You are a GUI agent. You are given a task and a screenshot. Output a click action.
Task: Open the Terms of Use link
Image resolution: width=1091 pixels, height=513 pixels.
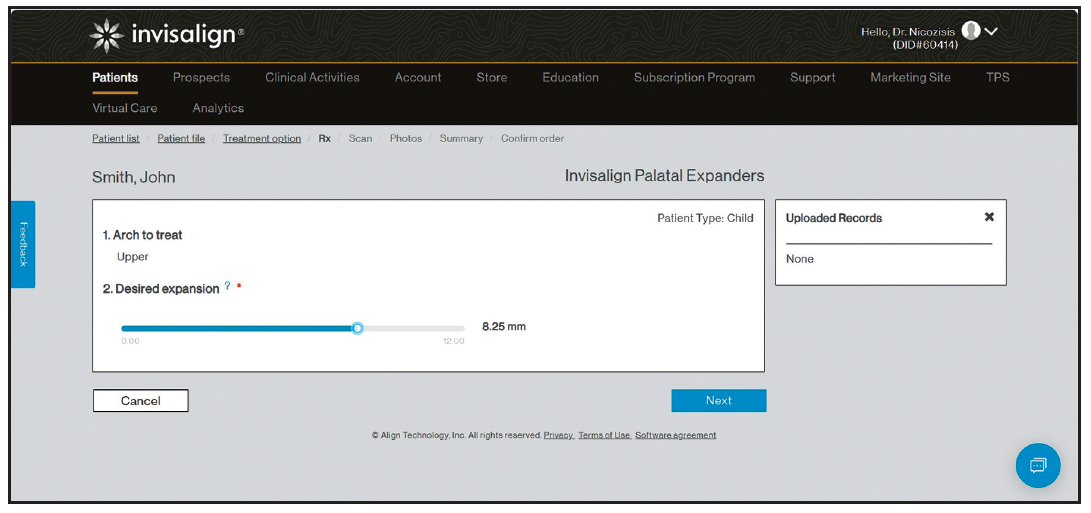pos(604,435)
